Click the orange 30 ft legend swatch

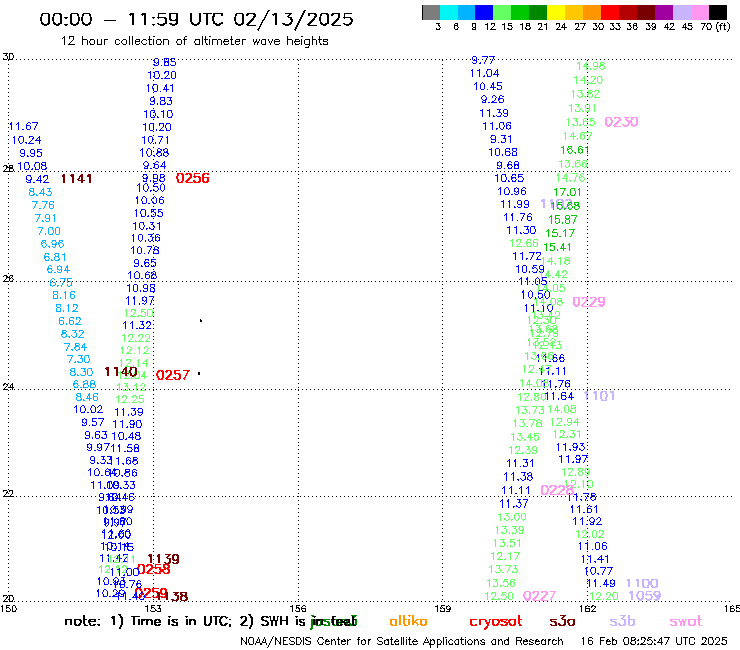click(x=592, y=12)
